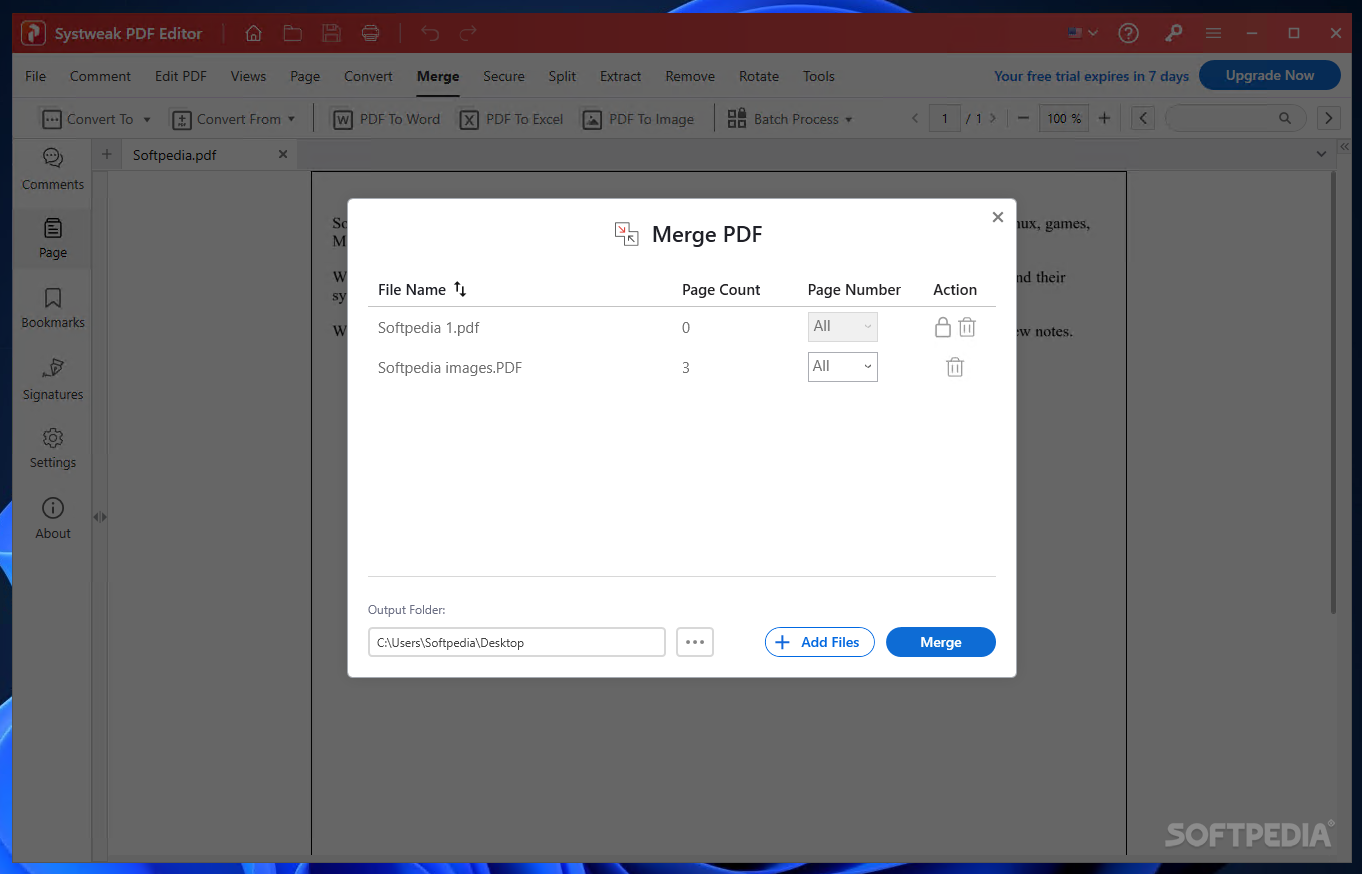Open the help question mark icon
Screen dimensions: 1362x874
click(x=1129, y=33)
